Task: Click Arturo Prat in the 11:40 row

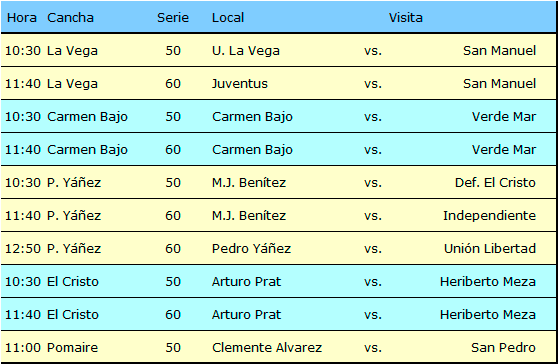Action: coord(246,315)
